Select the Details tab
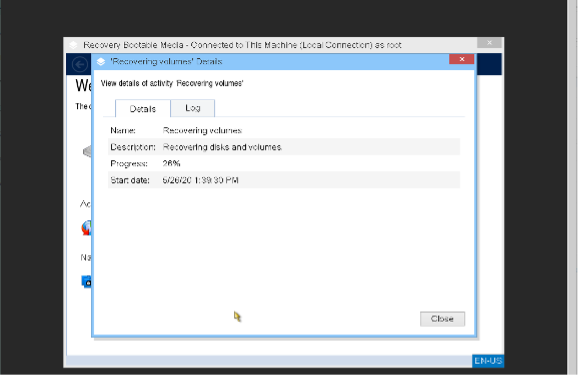 tap(143, 109)
